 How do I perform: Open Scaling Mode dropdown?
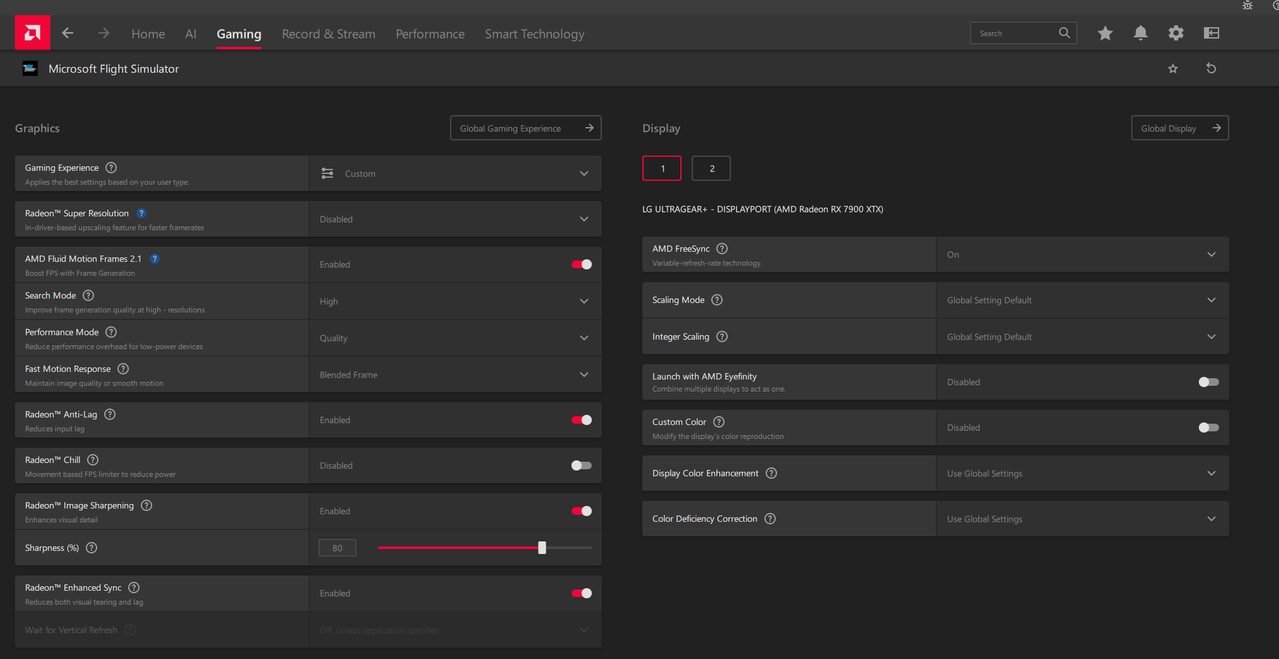coord(1082,300)
